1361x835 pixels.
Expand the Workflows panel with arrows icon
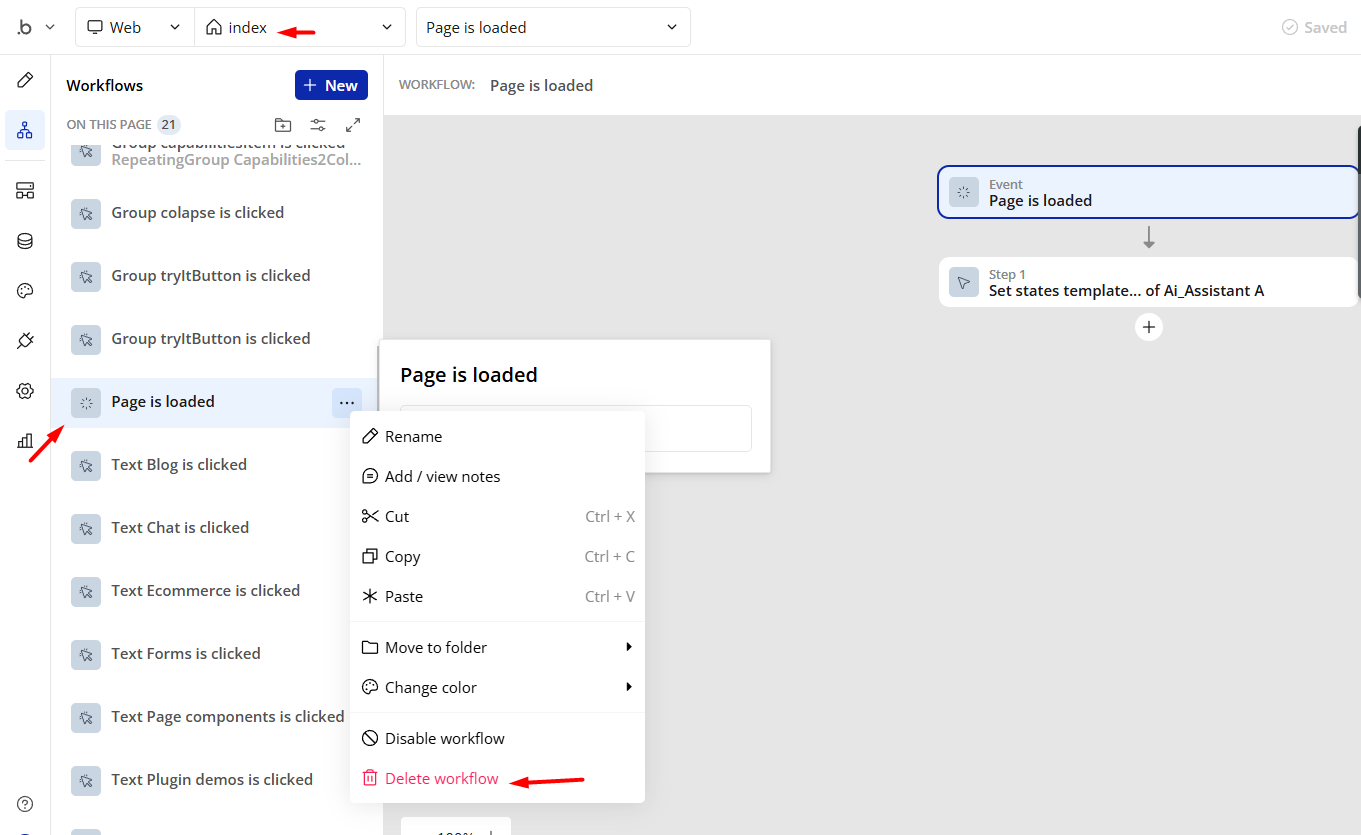353,125
